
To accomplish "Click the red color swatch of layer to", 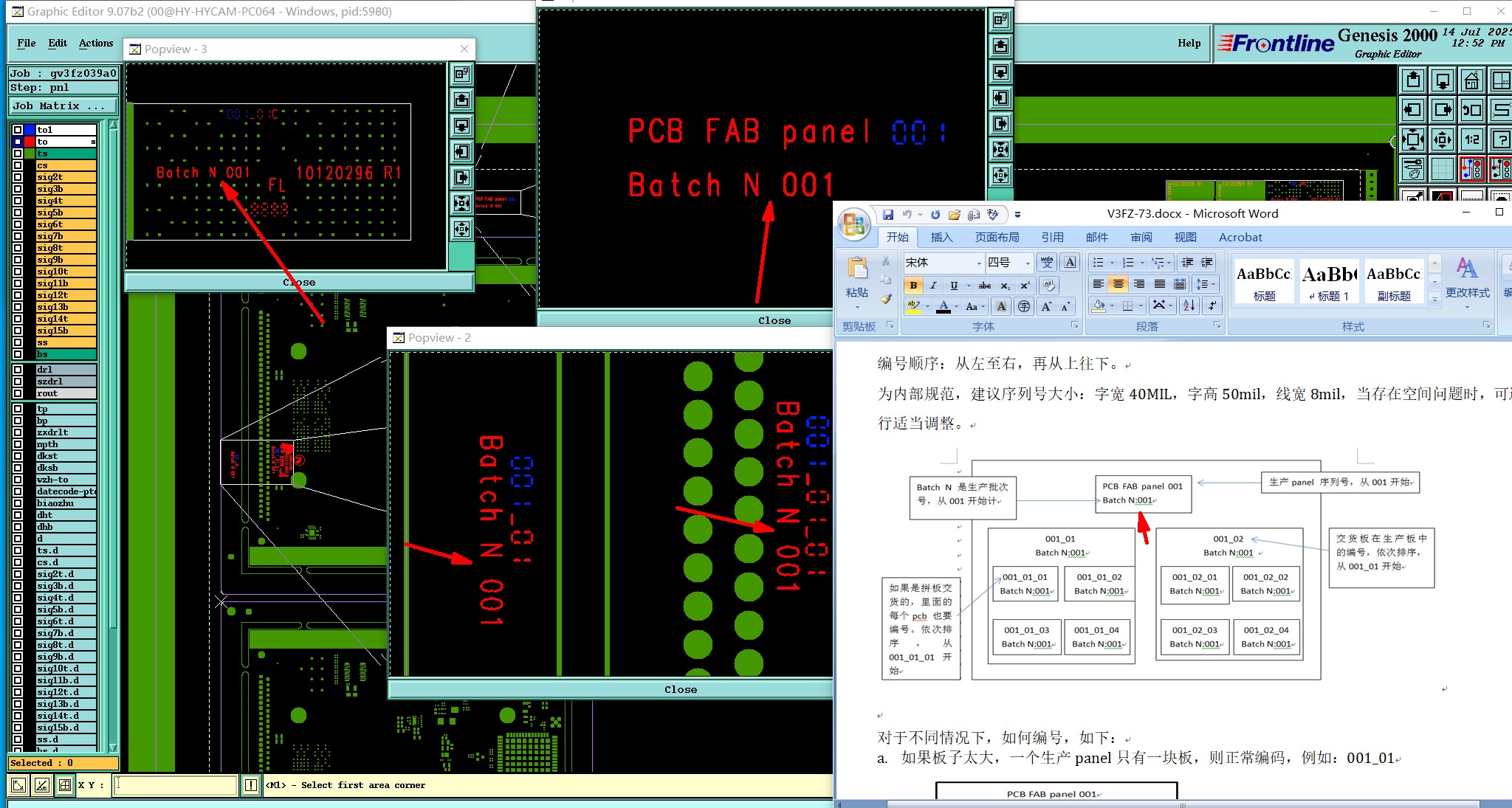I will click(30, 142).
